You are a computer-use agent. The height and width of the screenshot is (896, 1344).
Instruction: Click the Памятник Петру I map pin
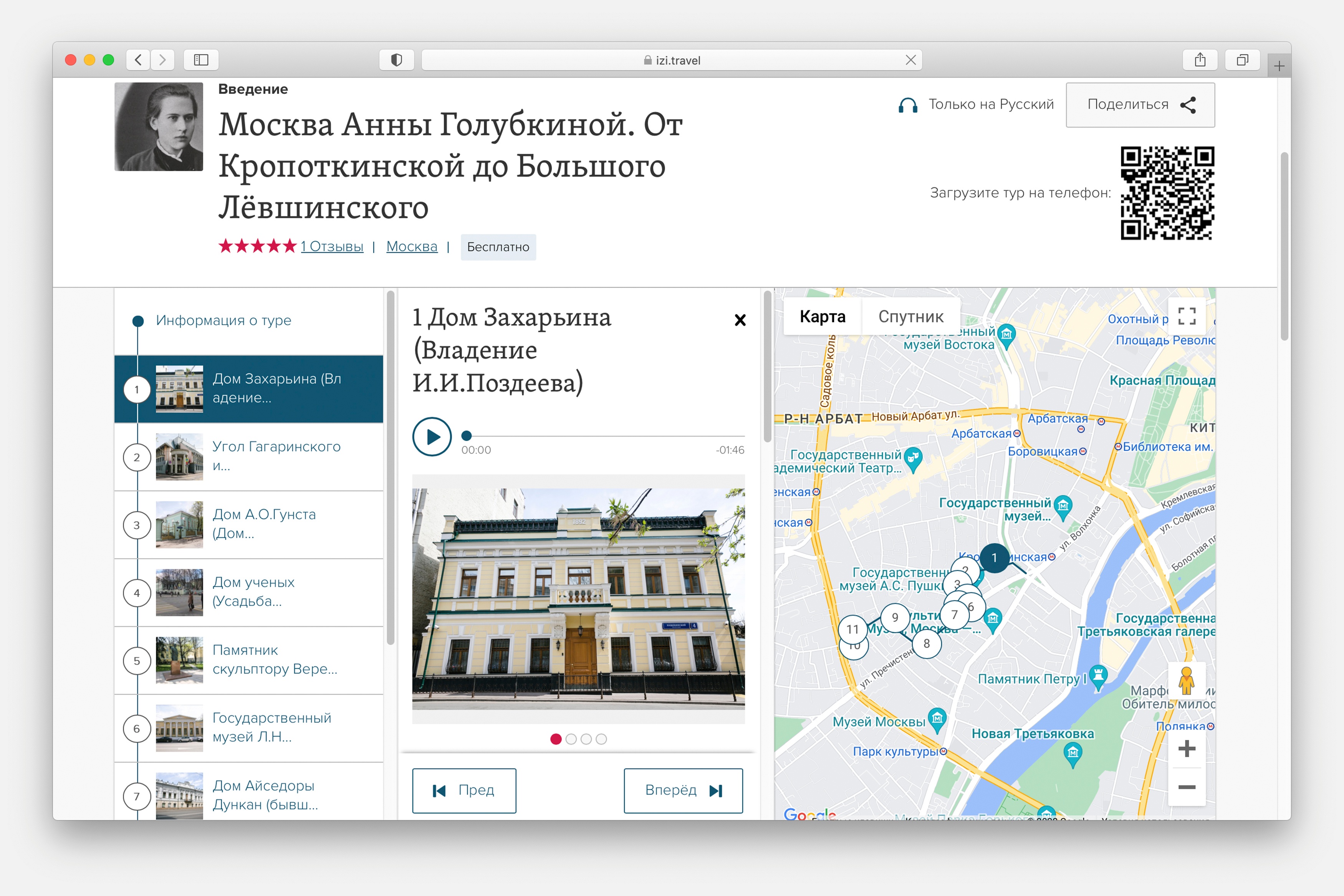[1098, 676]
